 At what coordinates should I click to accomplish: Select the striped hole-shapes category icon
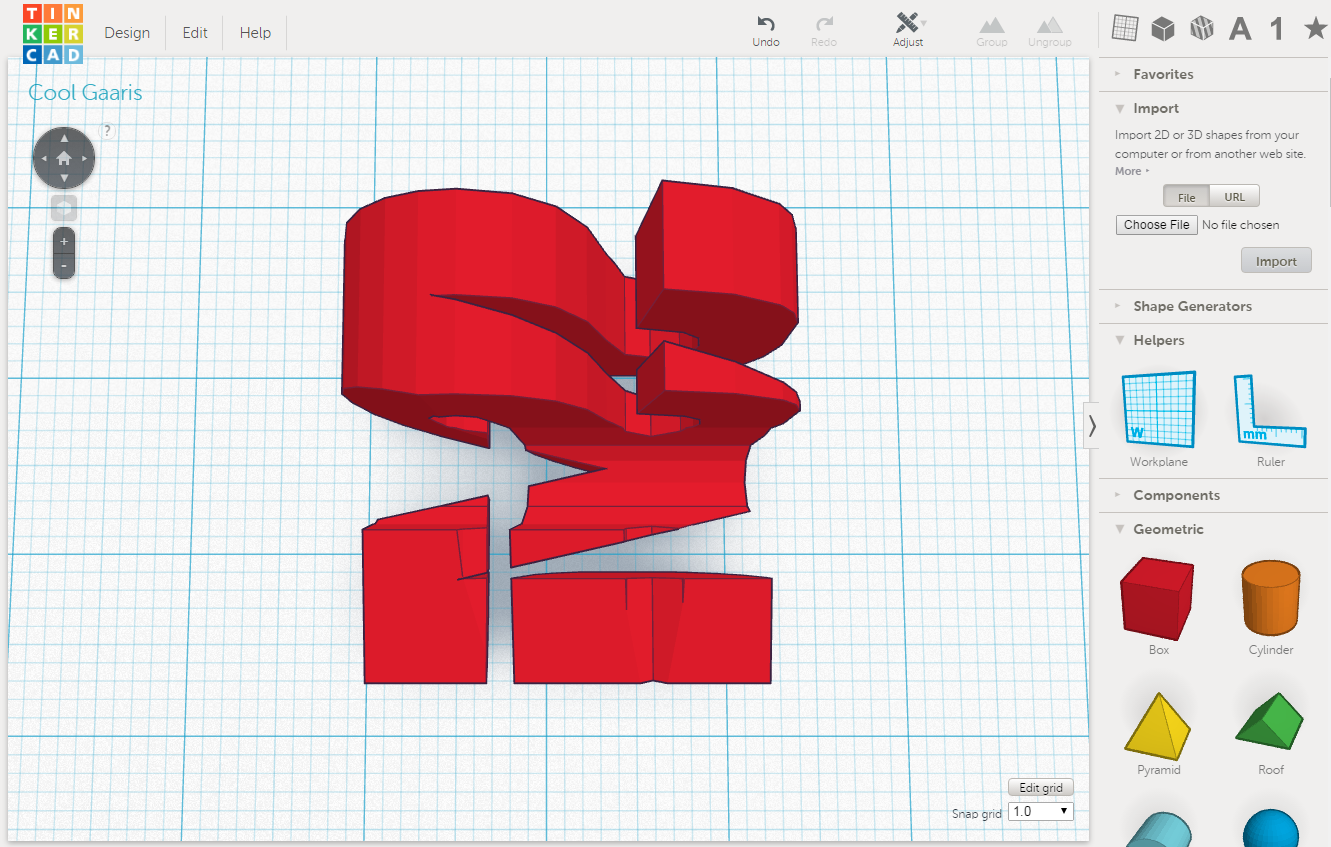click(1201, 28)
